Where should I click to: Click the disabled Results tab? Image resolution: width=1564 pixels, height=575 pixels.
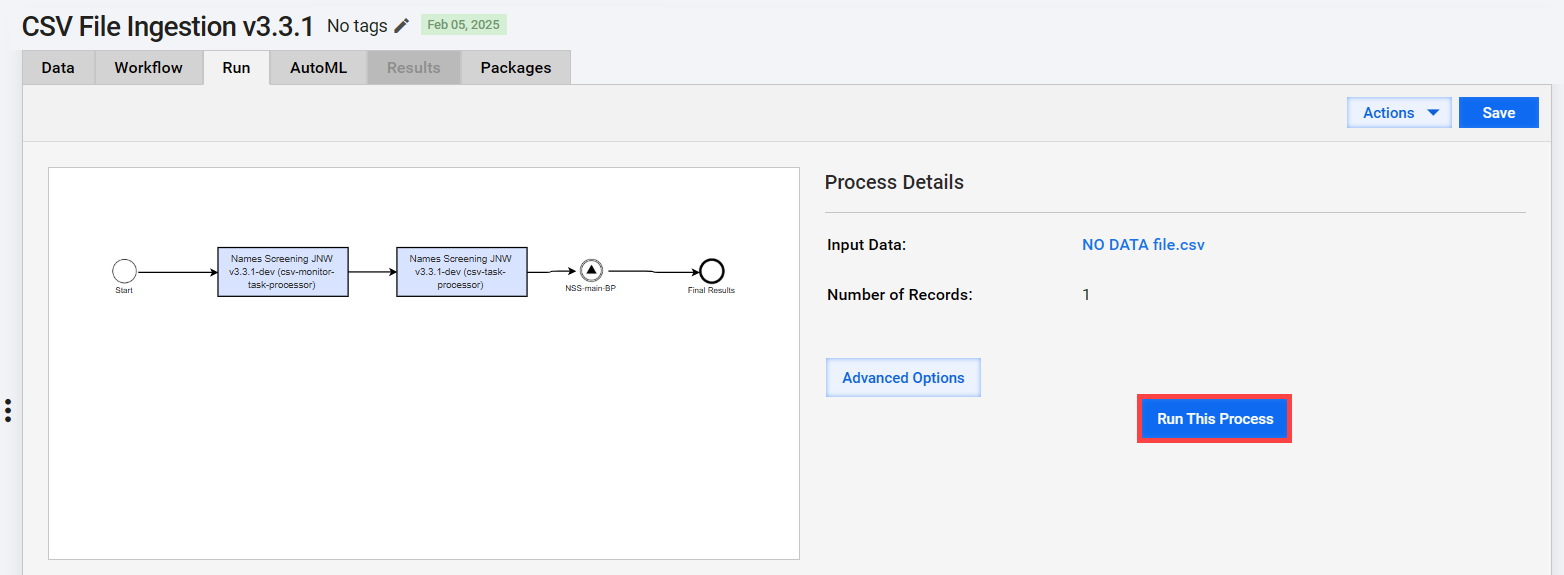click(414, 68)
